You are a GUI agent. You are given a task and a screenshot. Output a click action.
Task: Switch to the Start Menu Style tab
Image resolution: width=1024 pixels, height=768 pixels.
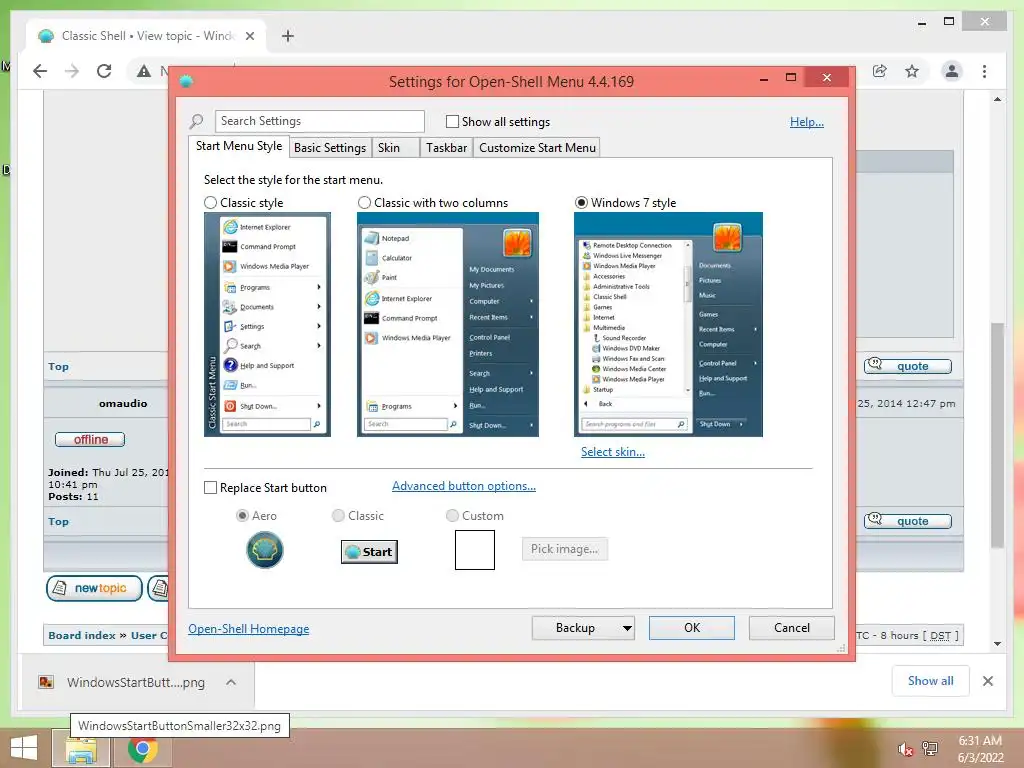coord(239,146)
